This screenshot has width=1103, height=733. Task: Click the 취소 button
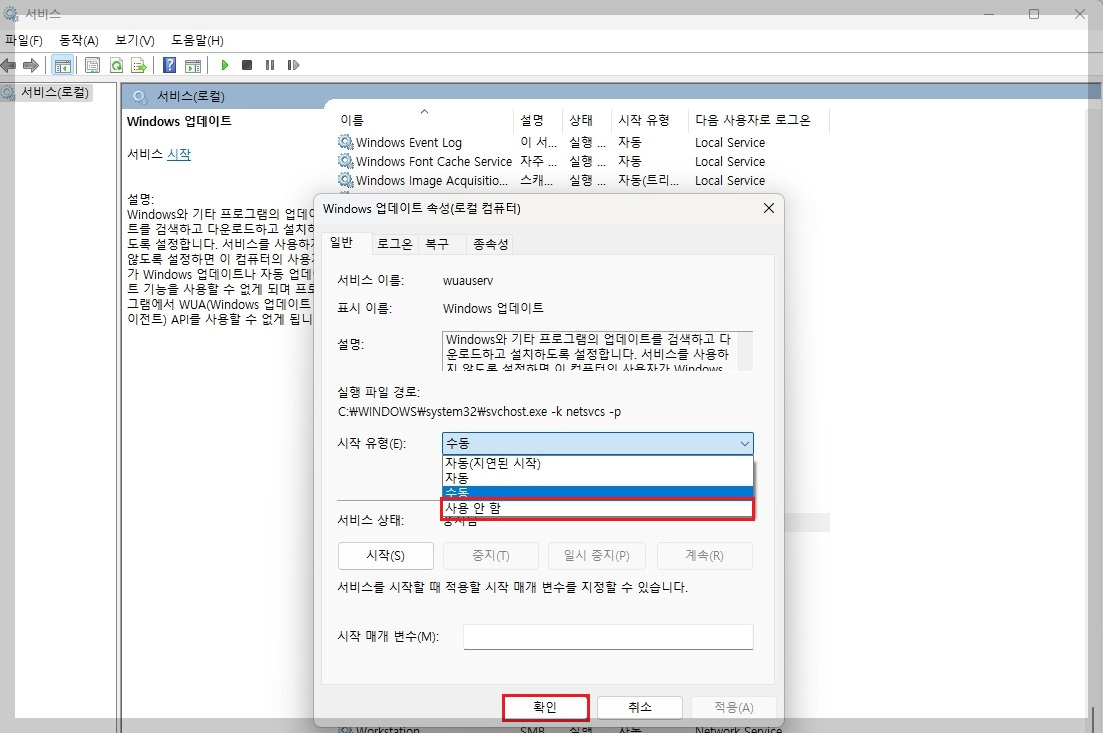(x=639, y=708)
